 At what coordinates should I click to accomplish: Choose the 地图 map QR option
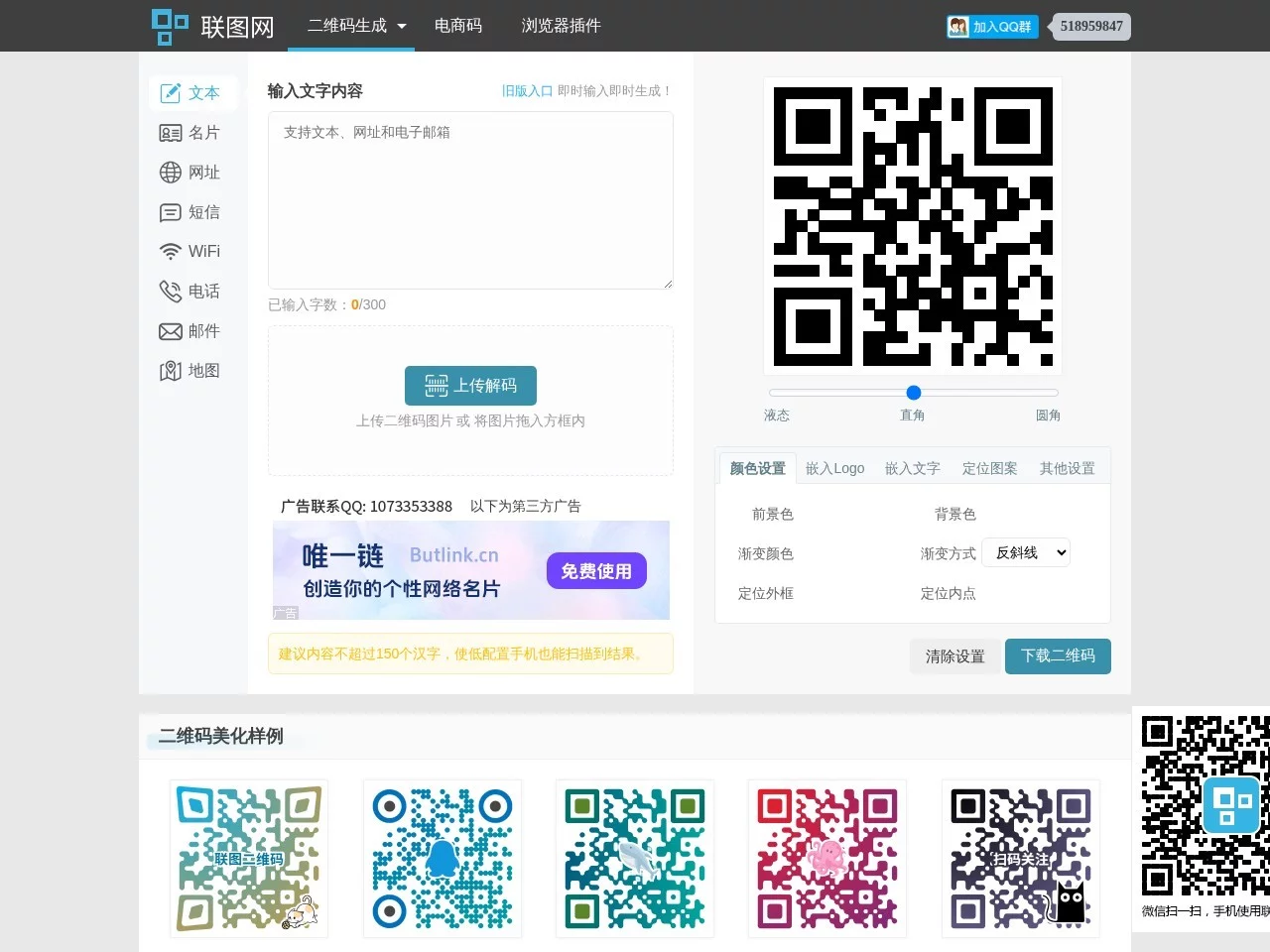pos(193,370)
